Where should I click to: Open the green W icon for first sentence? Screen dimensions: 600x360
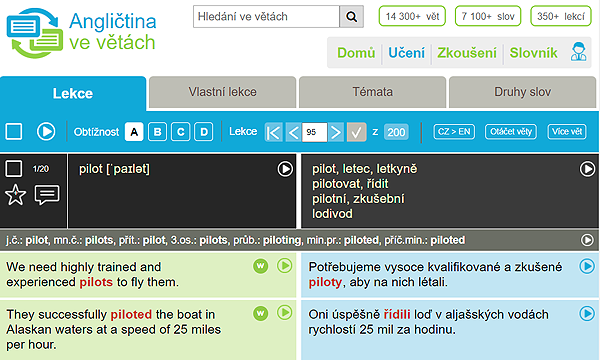point(261,266)
